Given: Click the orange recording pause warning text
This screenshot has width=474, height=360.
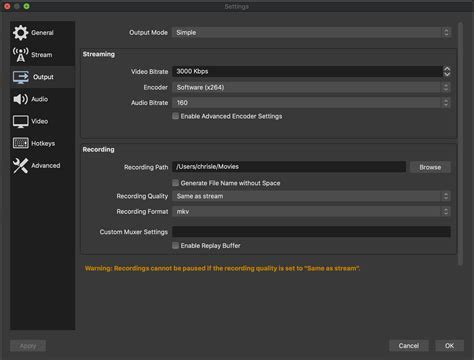Looking at the screenshot, I should pyautogui.click(x=222, y=268).
